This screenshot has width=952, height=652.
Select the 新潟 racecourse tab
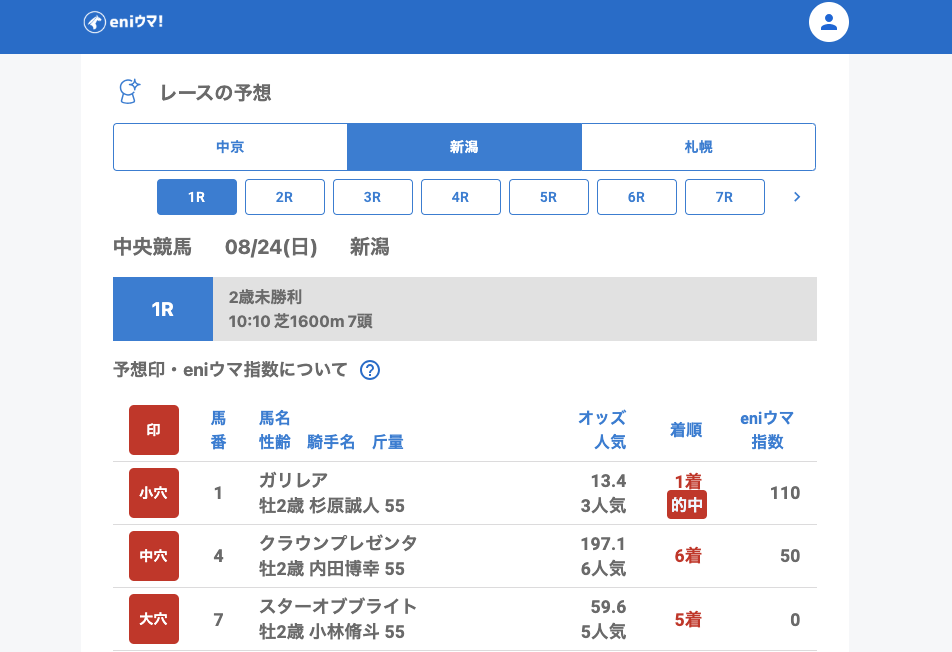coord(464,147)
